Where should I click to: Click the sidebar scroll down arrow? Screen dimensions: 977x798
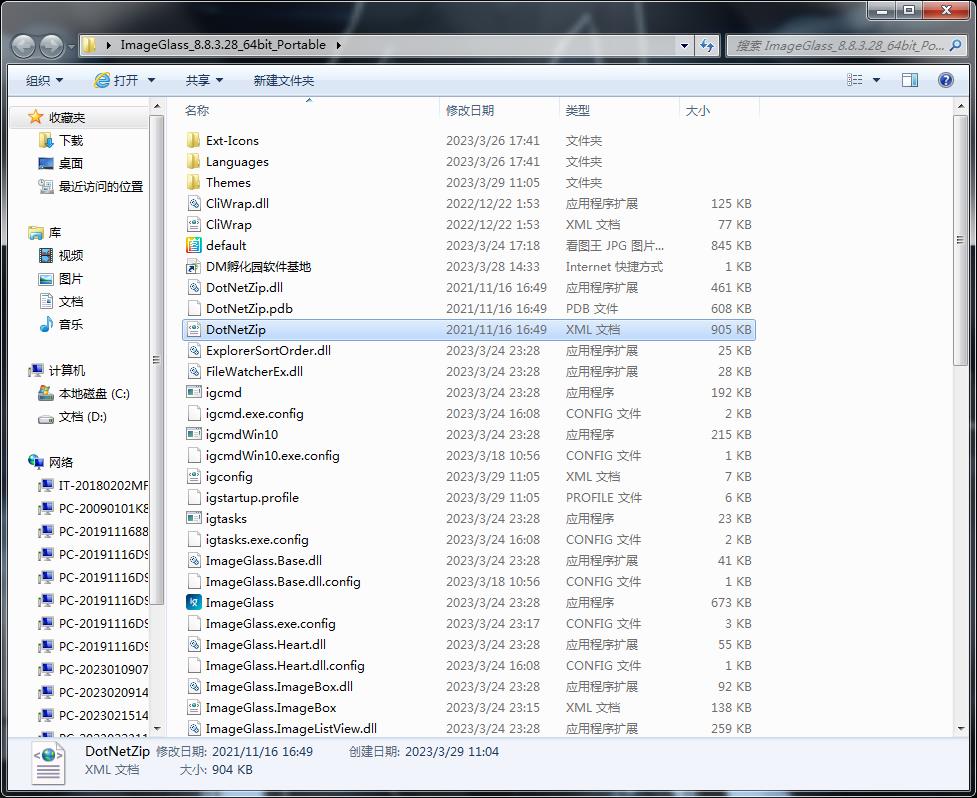pos(157,728)
